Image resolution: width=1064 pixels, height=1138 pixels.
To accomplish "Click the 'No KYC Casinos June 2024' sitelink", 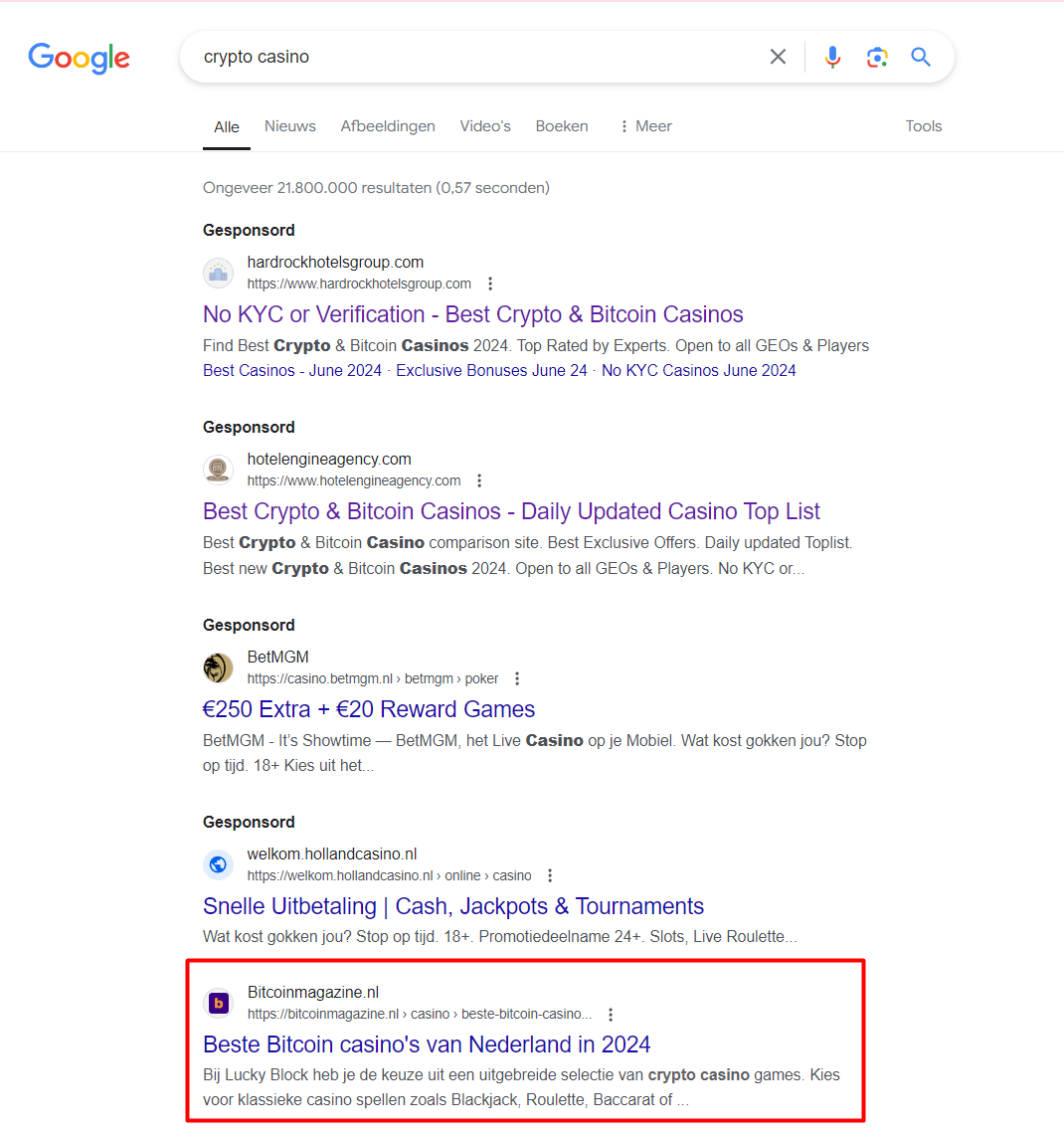I will pyautogui.click(x=698, y=370).
